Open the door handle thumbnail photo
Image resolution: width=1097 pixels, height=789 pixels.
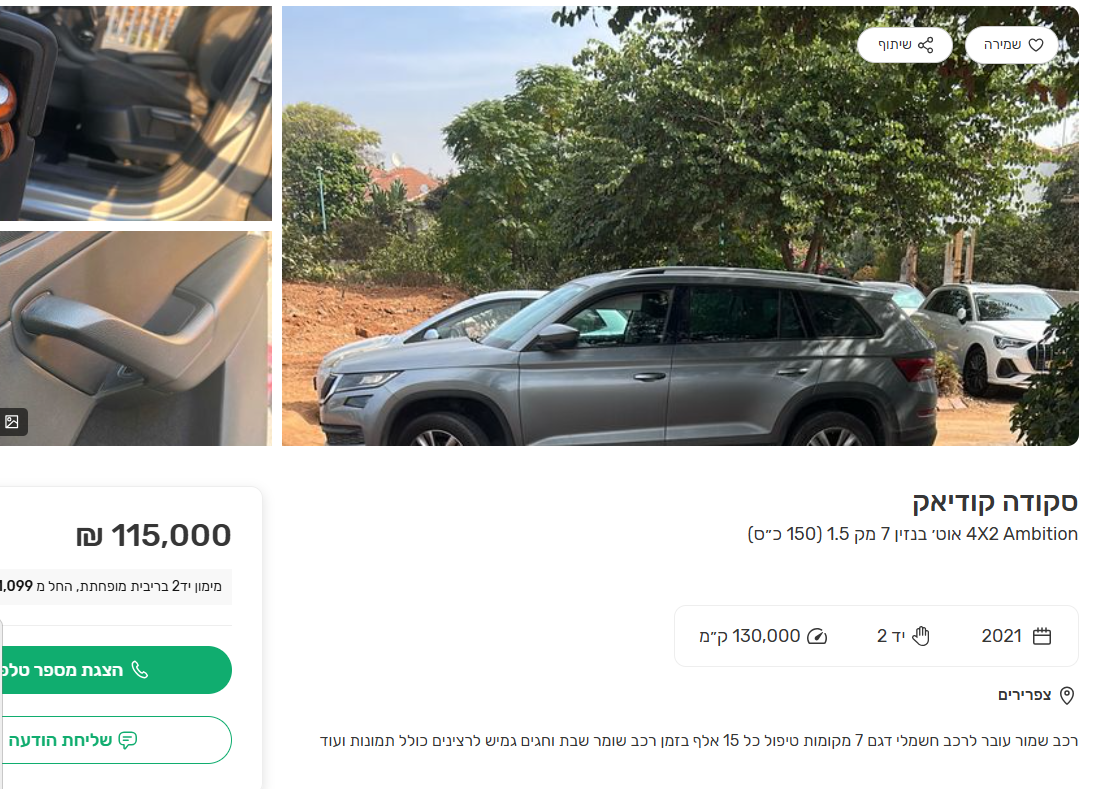point(136,338)
